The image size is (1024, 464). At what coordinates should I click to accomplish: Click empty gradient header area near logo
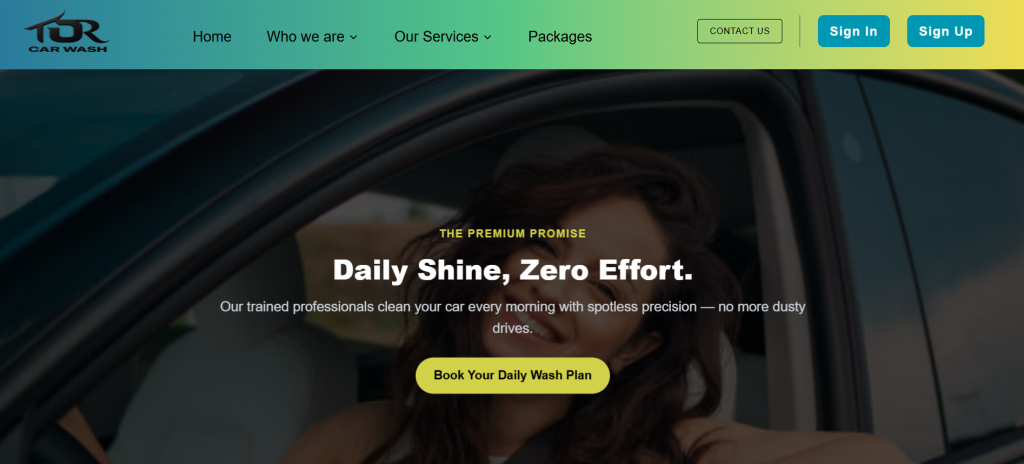point(147,34)
